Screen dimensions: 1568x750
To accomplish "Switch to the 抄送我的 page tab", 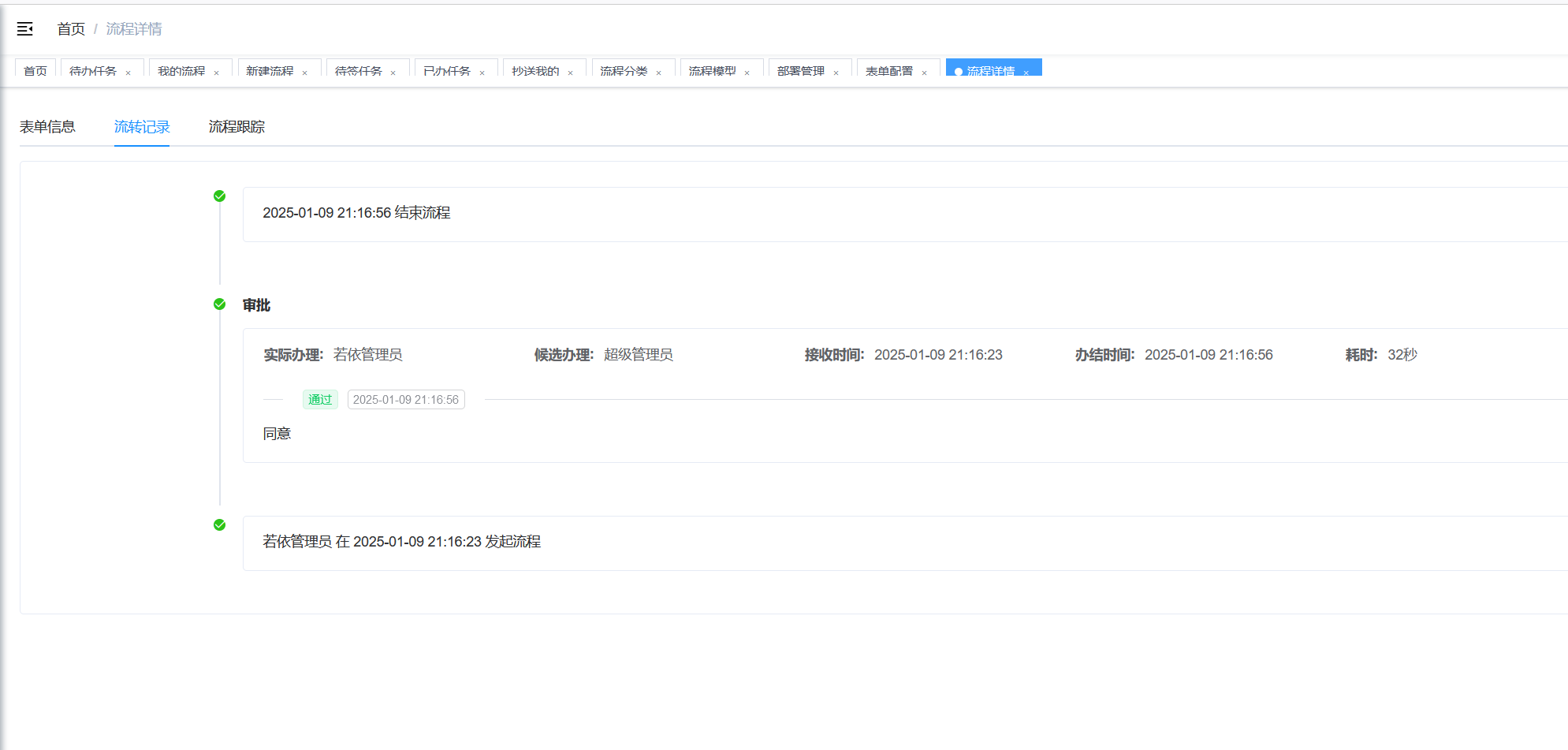I will 535,71.
